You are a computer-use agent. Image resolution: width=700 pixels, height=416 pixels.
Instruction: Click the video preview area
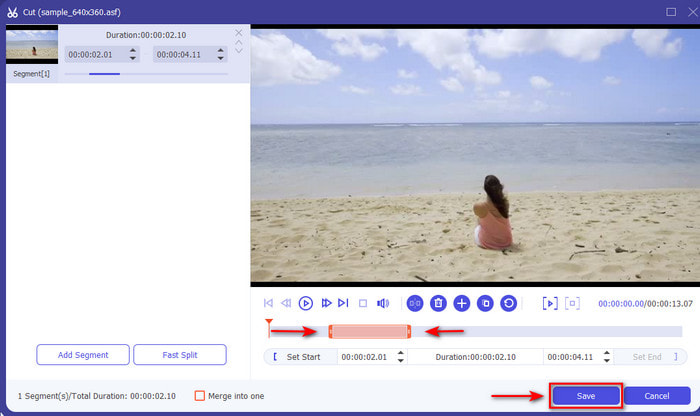tap(475, 155)
